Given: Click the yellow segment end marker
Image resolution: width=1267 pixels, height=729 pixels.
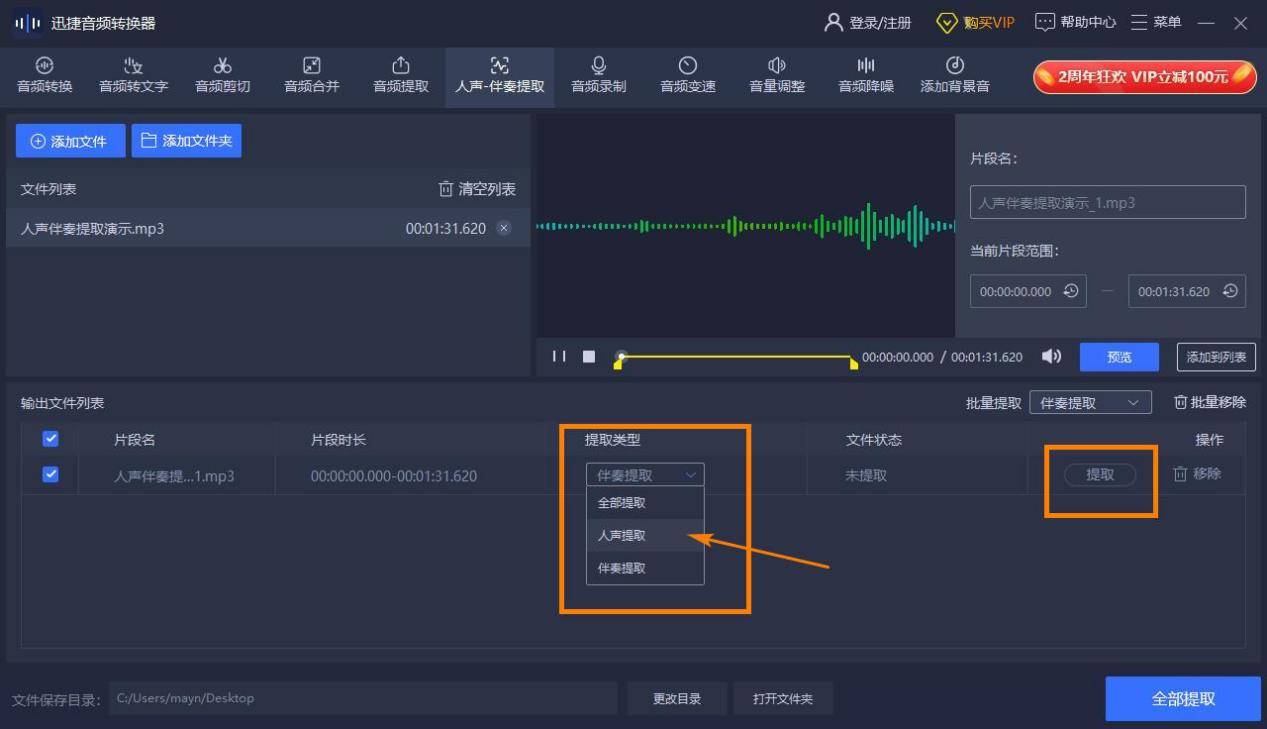Looking at the screenshot, I should (x=853, y=365).
